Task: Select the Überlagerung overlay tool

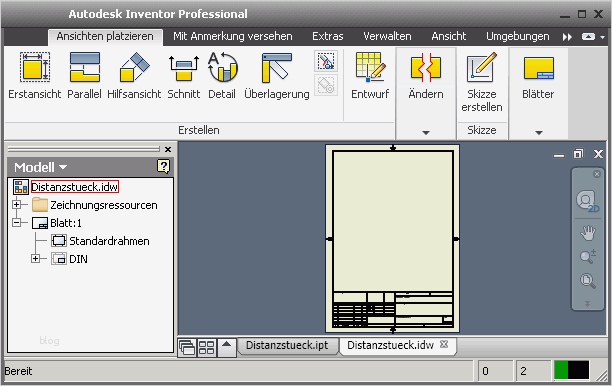Action: click(x=277, y=76)
